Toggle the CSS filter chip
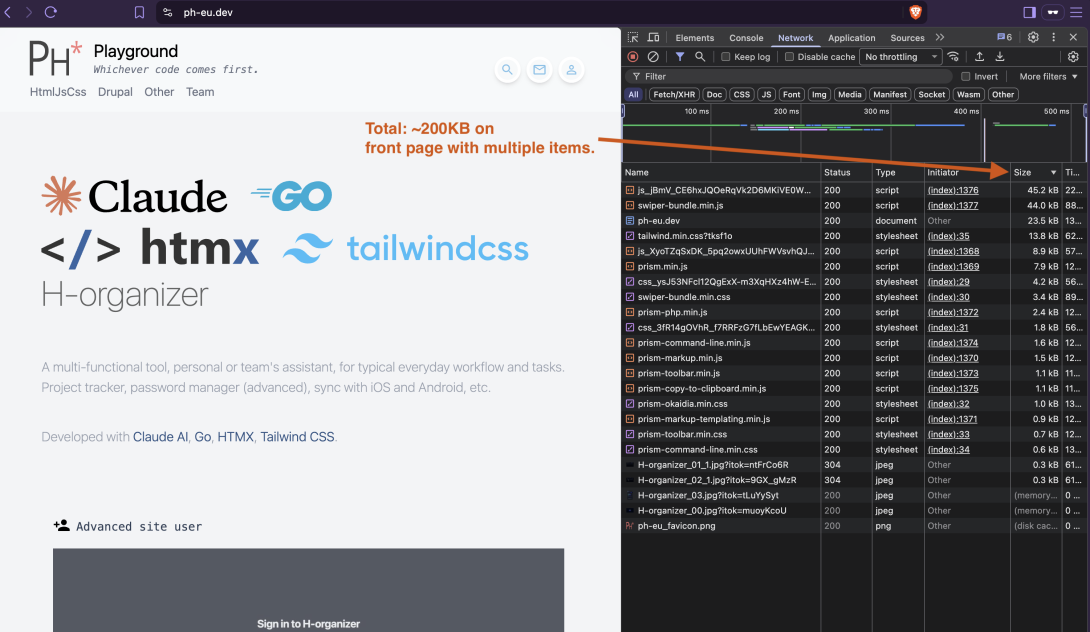This screenshot has width=1090, height=632. [x=742, y=95]
